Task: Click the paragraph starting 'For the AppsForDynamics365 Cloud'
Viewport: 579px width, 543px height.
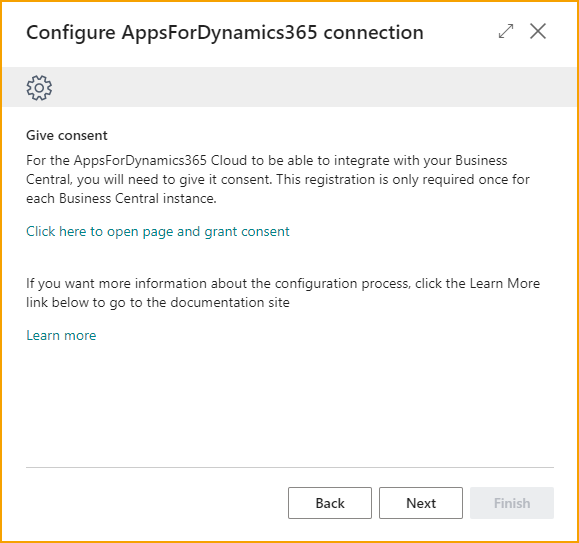Action: (278, 179)
